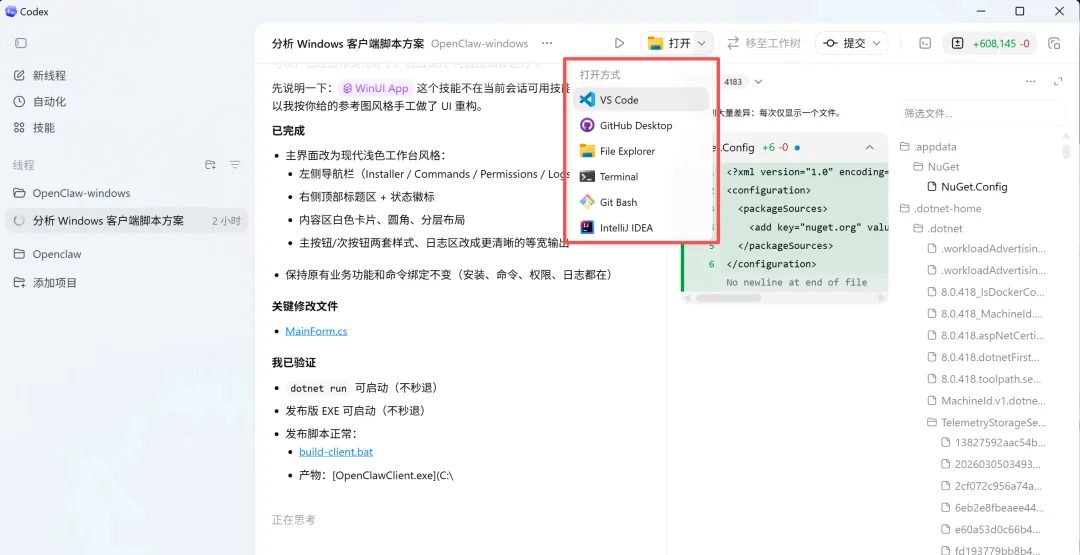This screenshot has width=1080, height=555.
Task: Open thread 分析 Windows 客户端脚本方案 in sidebar
Action: [127, 221]
